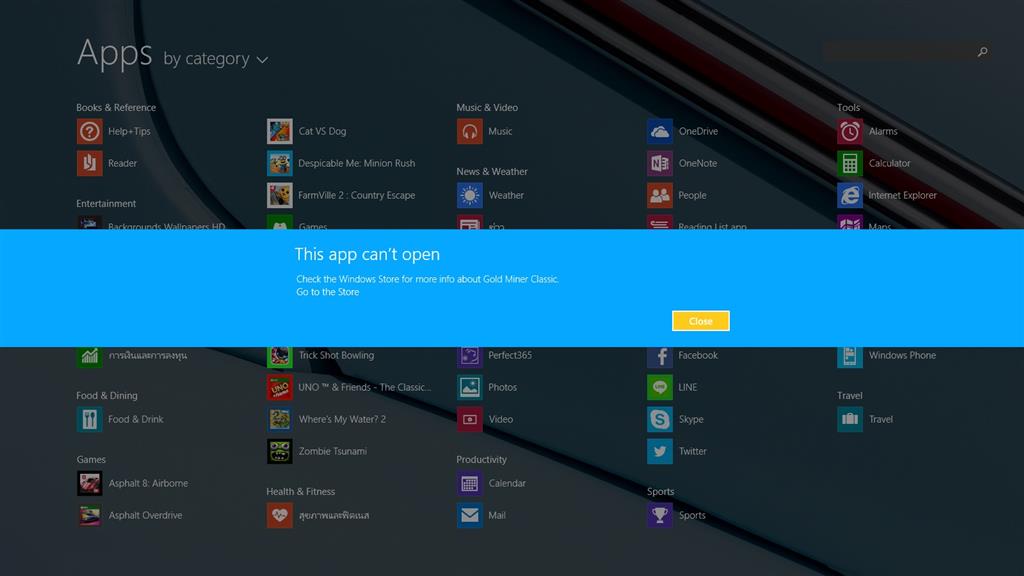
Task: Open the Facebook app icon
Action: pos(660,357)
